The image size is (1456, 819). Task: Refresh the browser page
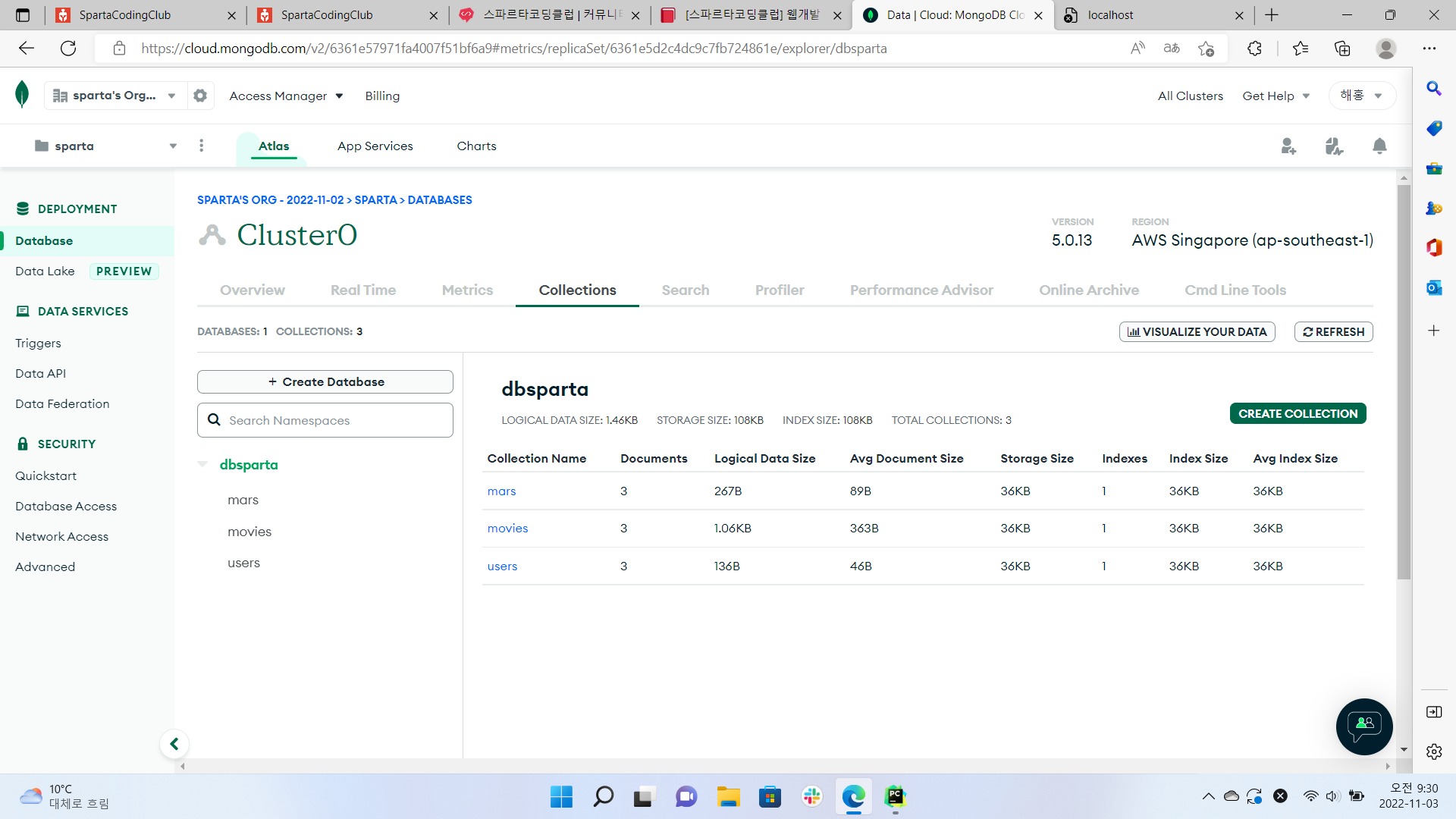(x=68, y=49)
